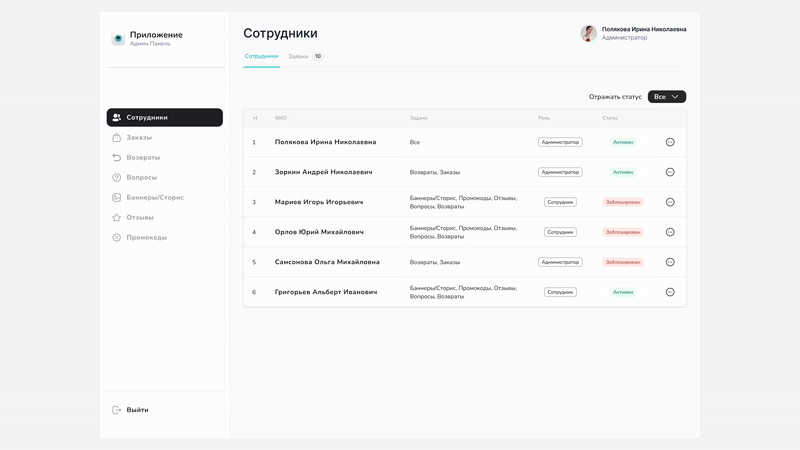800x450 pixels.
Task: Click the user avatar photo
Action: pyautogui.click(x=589, y=33)
